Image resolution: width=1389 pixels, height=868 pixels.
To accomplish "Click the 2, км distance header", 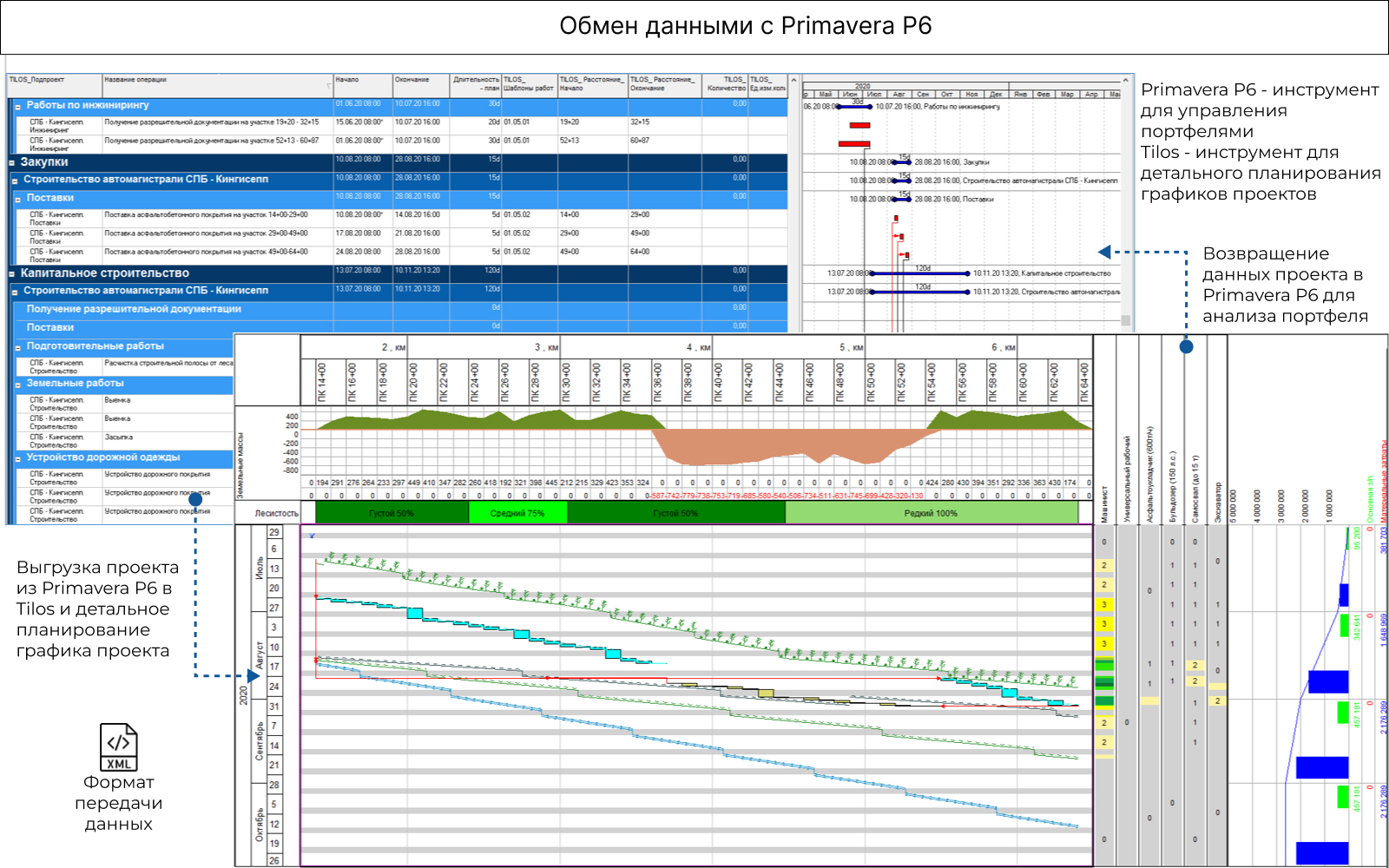I will 393,347.
